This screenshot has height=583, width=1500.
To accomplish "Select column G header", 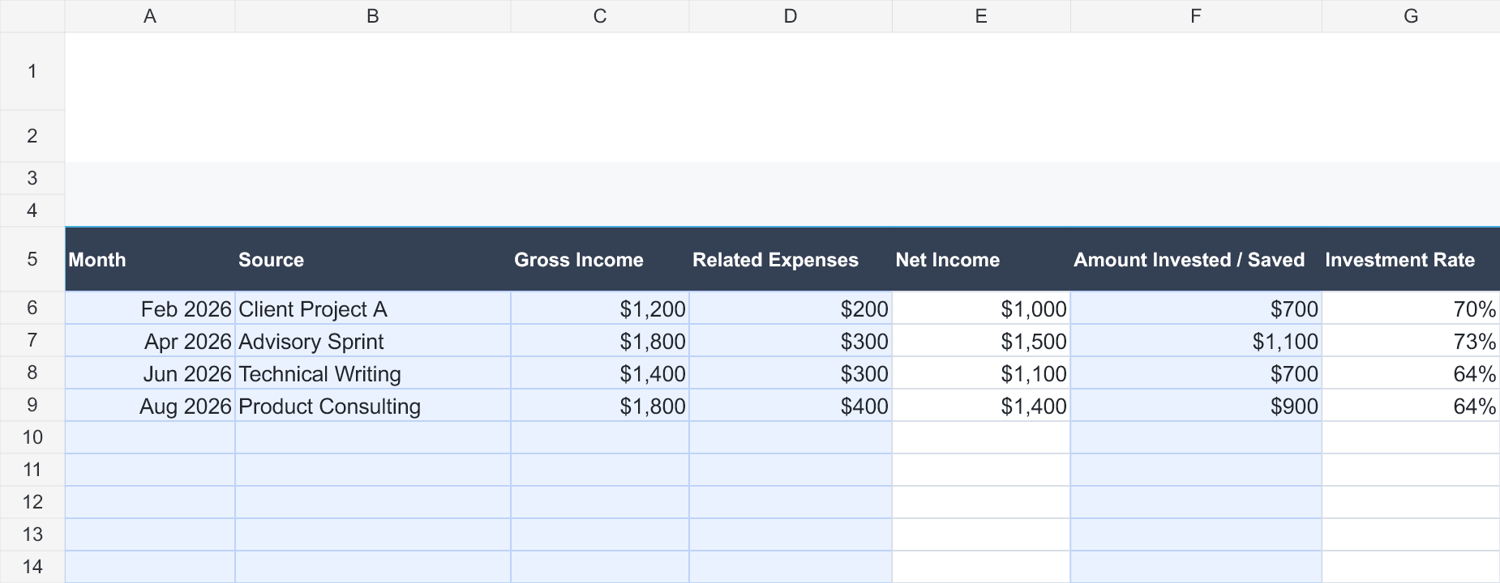I will coord(1411,16).
